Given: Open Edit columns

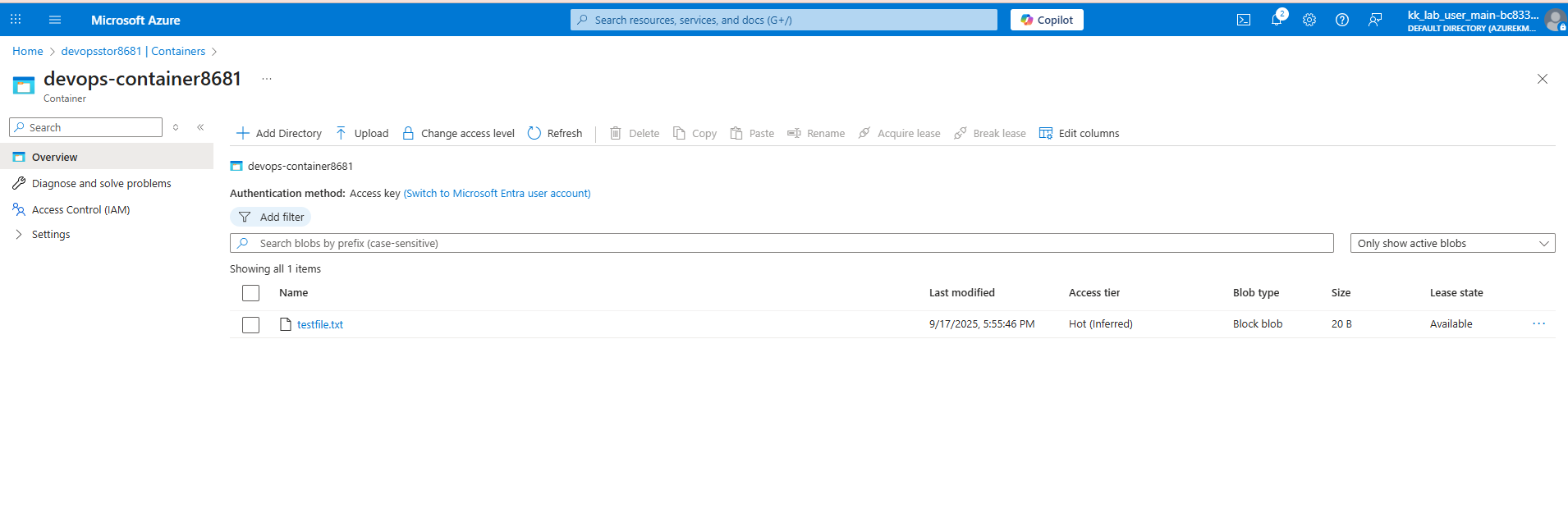Looking at the screenshot, I should (x=1080, y=133).
